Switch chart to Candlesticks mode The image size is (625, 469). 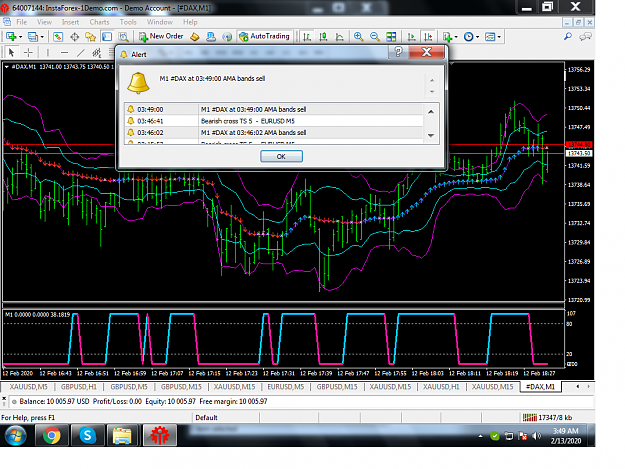coord(323,37)
